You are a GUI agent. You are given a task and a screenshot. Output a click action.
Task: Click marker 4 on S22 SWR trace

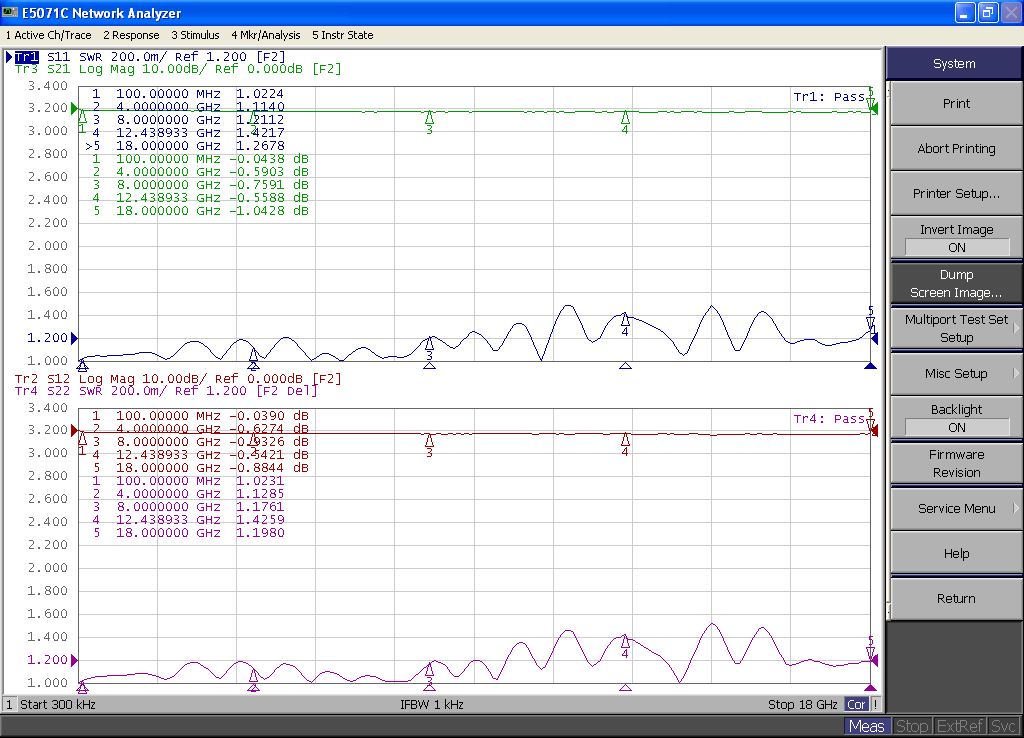(x=625, y=641)
